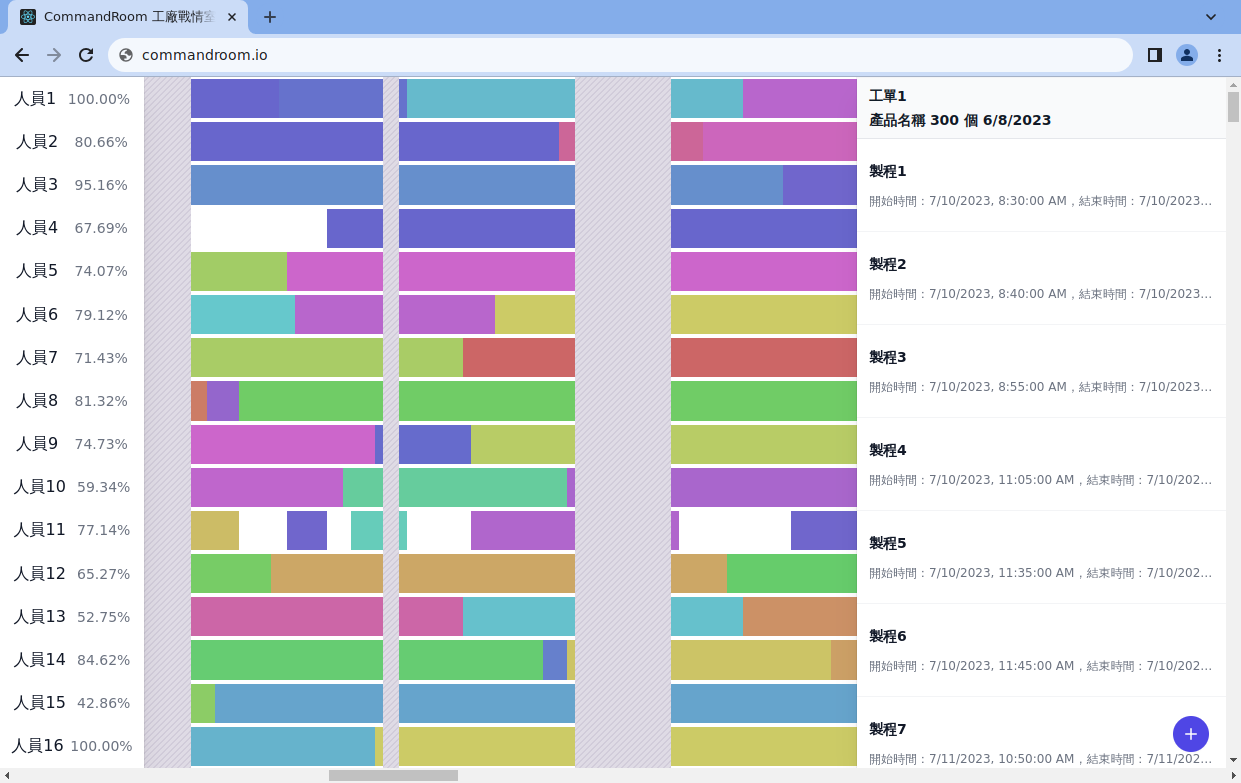Reload the commandroom.io page

(x=86, y=55)
